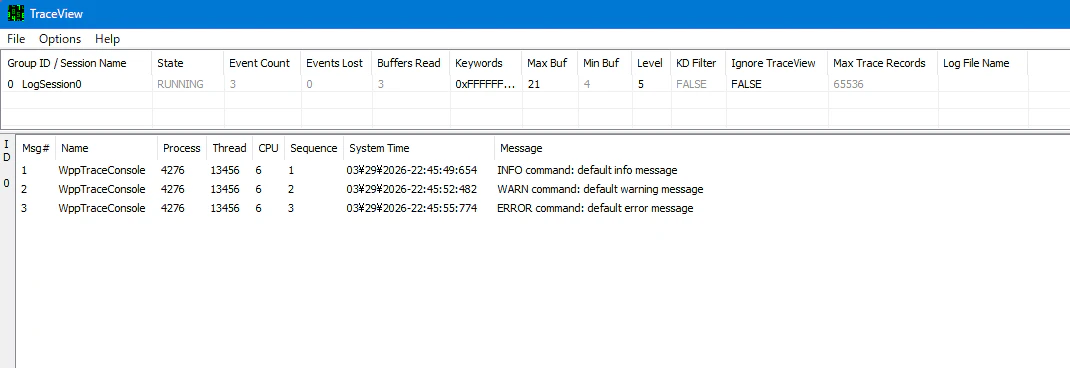The height and width of the screenshot is (368, 1070).
Task: Click the Buffers Read column header
Action: (x=411, y=63)
